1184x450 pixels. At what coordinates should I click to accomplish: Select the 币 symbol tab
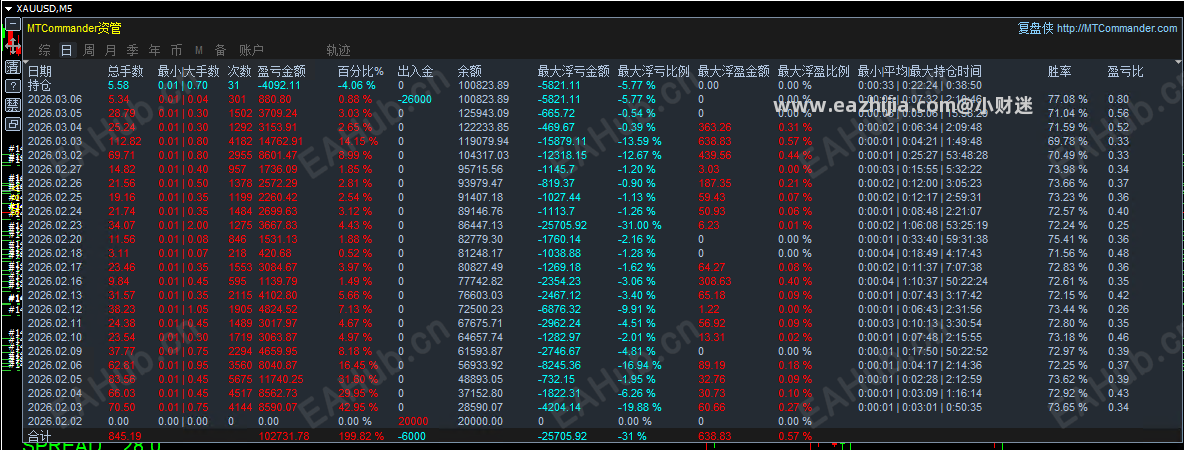pos(177,51)
